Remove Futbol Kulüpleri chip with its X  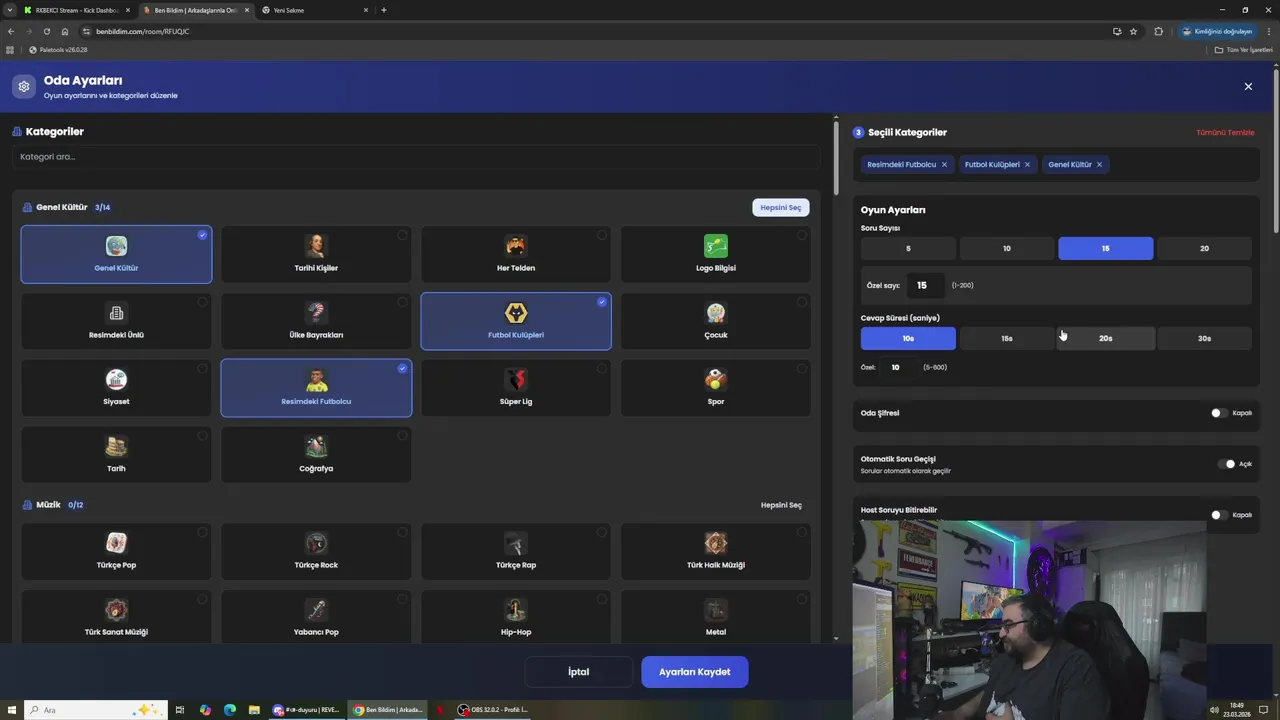pos(1027,165)
